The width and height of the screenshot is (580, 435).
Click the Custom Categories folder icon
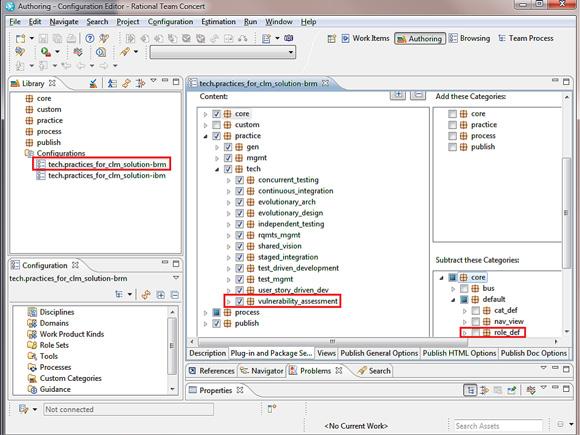click(32, 378)
